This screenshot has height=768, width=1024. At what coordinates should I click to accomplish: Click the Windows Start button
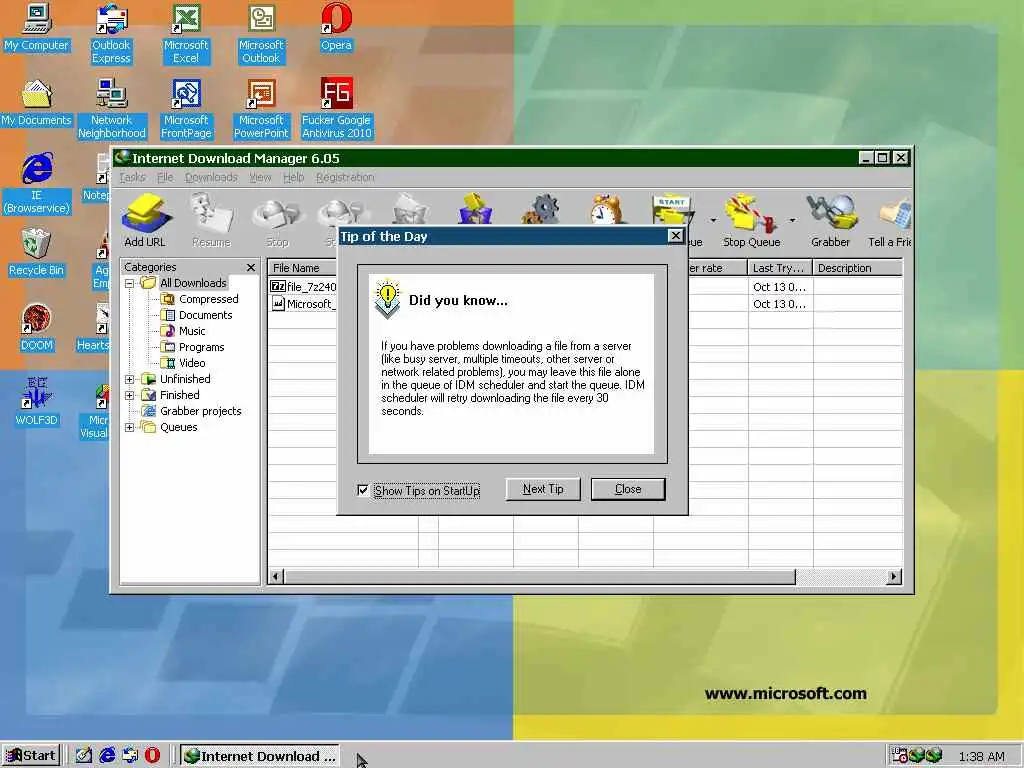click(x=31, y=756)
